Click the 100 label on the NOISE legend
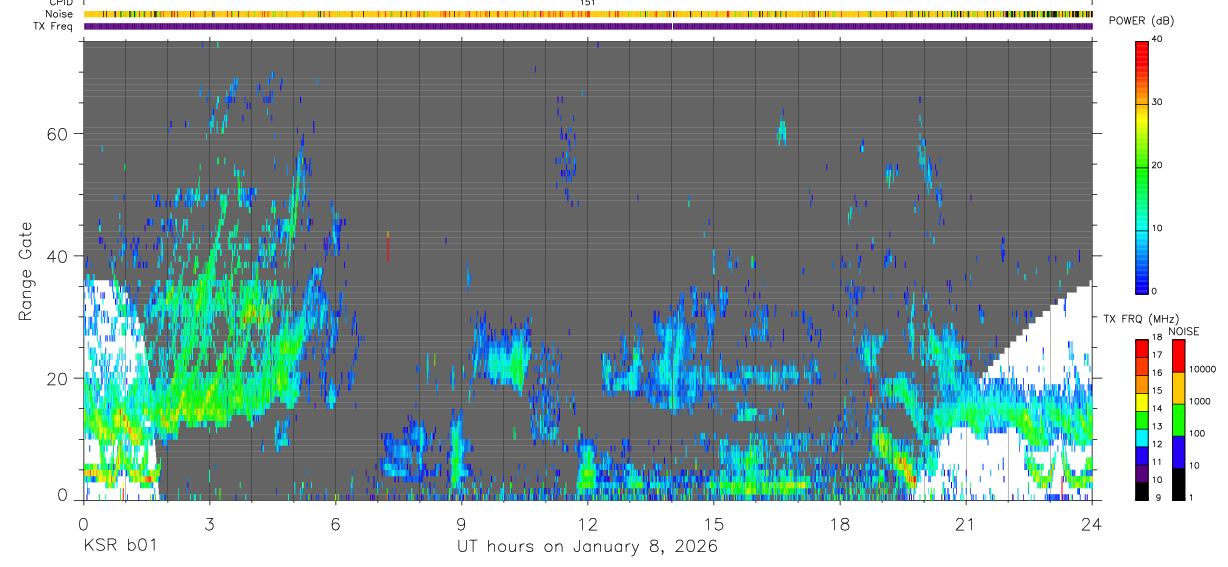This screenshot has width=1228, height=567. [x=1196, y=434]
